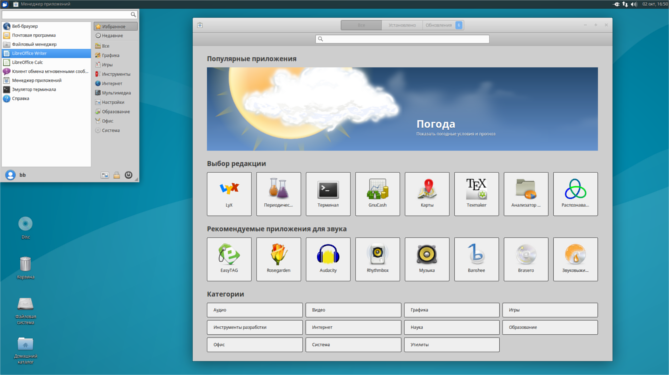Open the Офис category button
Viewport: 669px width, 375px height.
click(255, 345)
